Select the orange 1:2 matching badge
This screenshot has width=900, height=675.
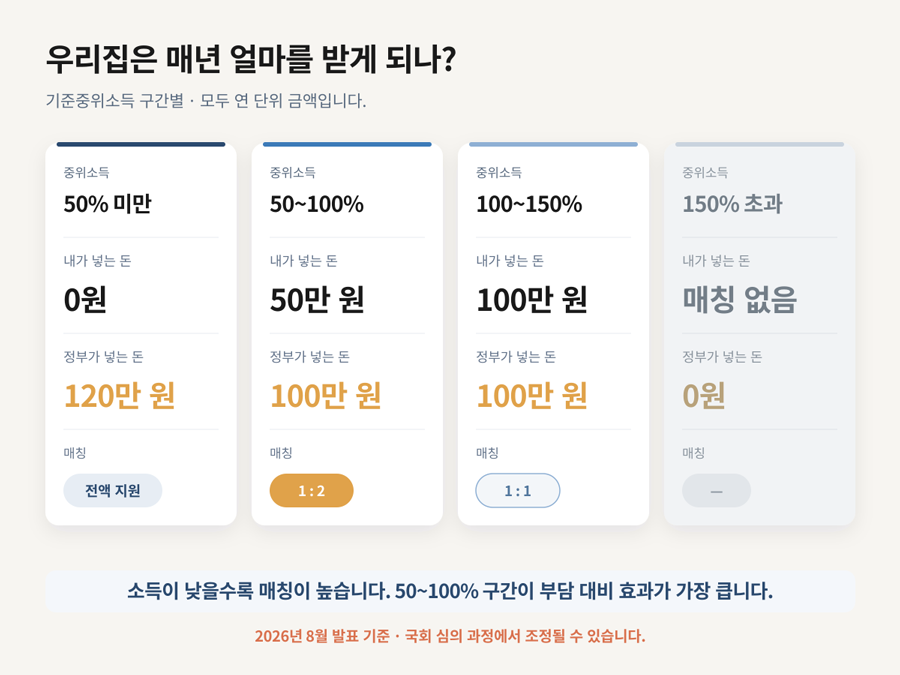[x=311, y=490]
